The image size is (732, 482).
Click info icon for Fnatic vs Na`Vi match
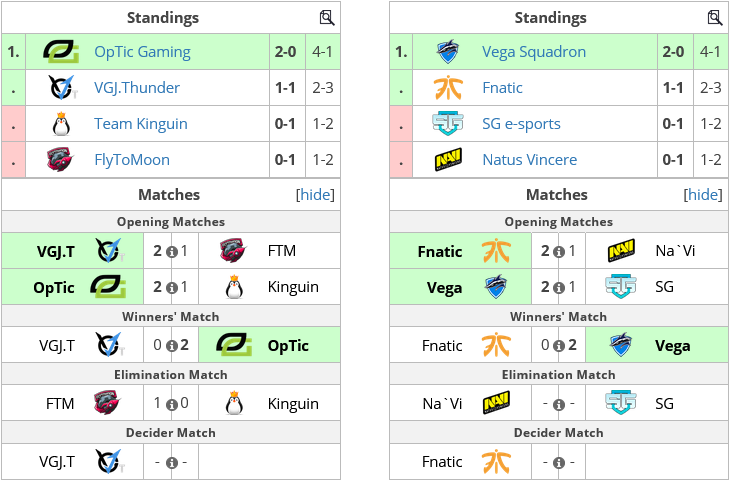559,252
